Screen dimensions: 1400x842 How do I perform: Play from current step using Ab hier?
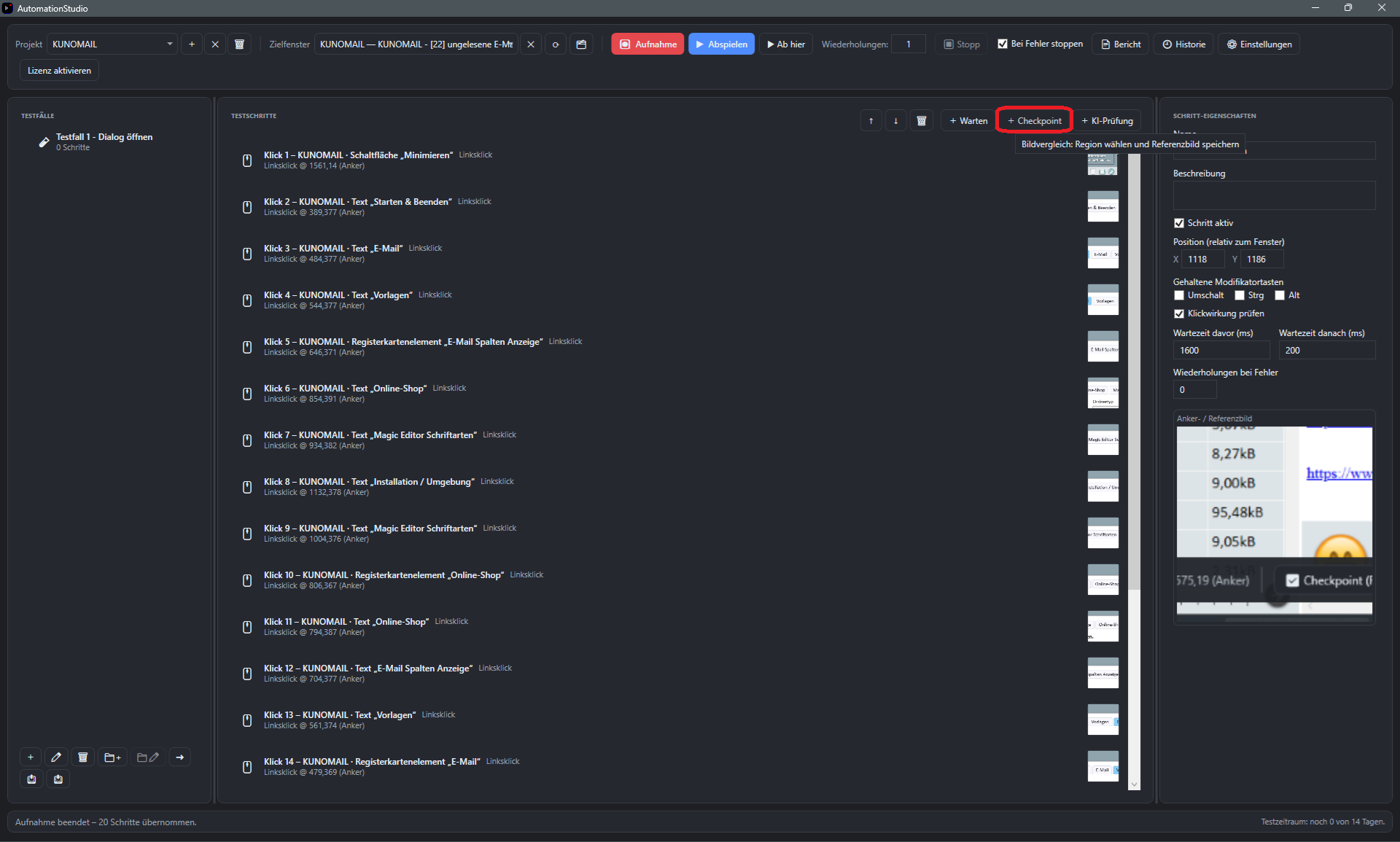point(786,44)
